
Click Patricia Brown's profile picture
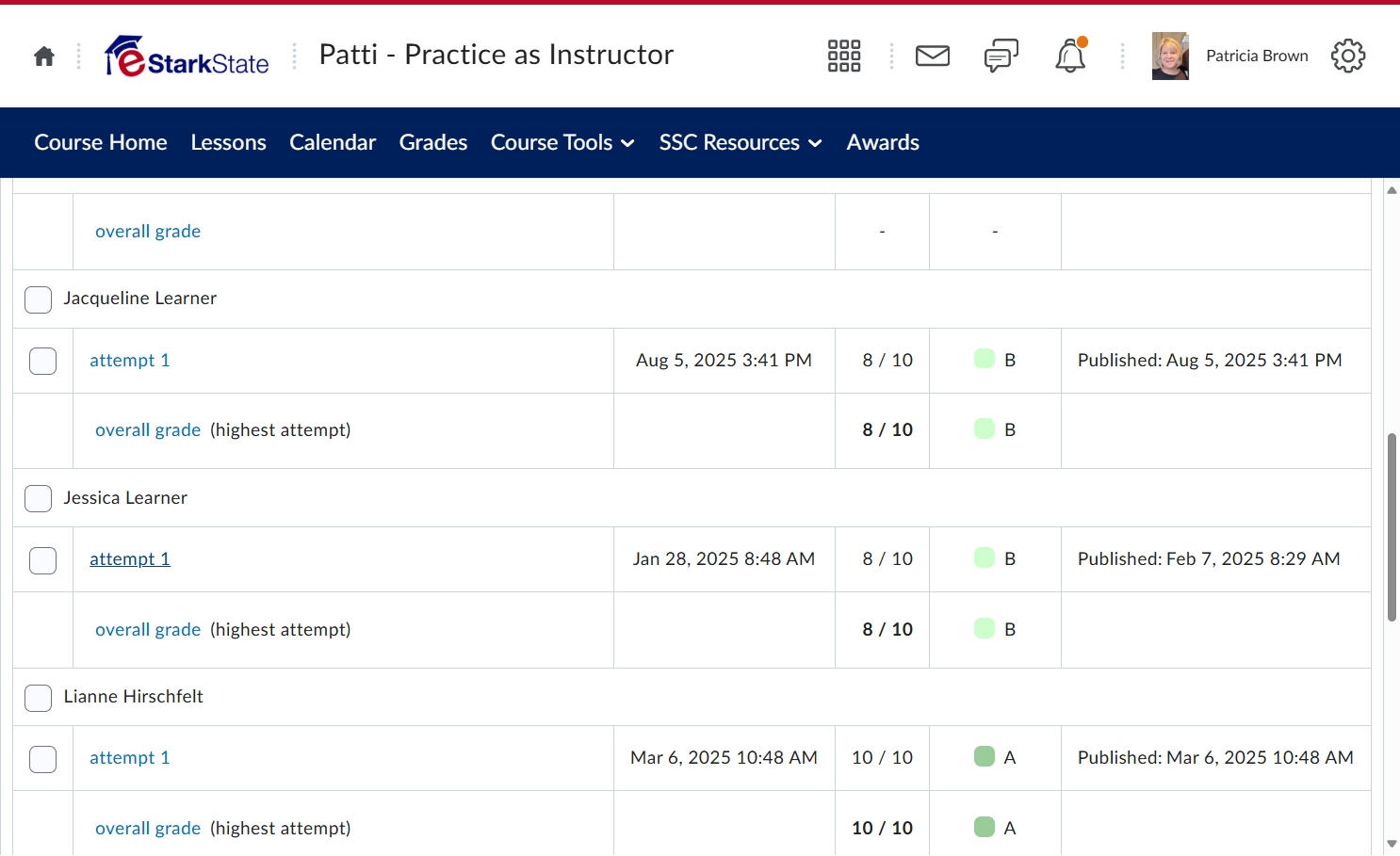[1170, 57]
